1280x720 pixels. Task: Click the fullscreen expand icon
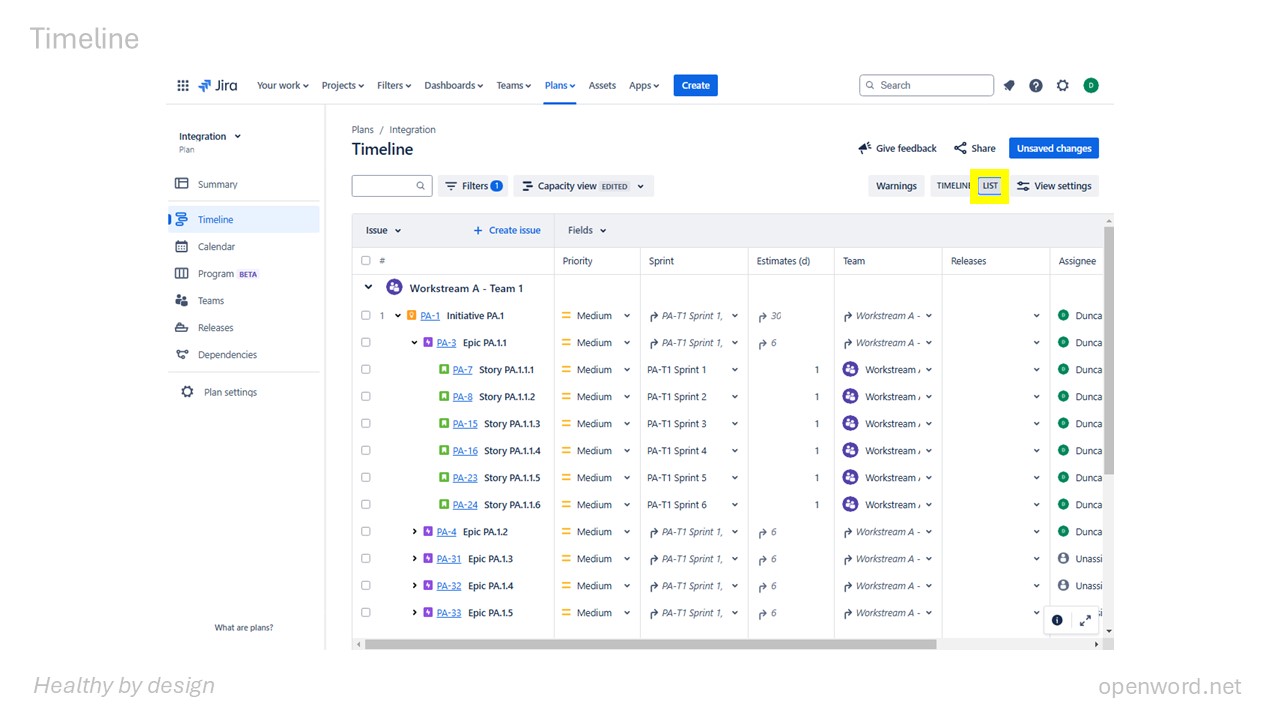[1085, 620]
